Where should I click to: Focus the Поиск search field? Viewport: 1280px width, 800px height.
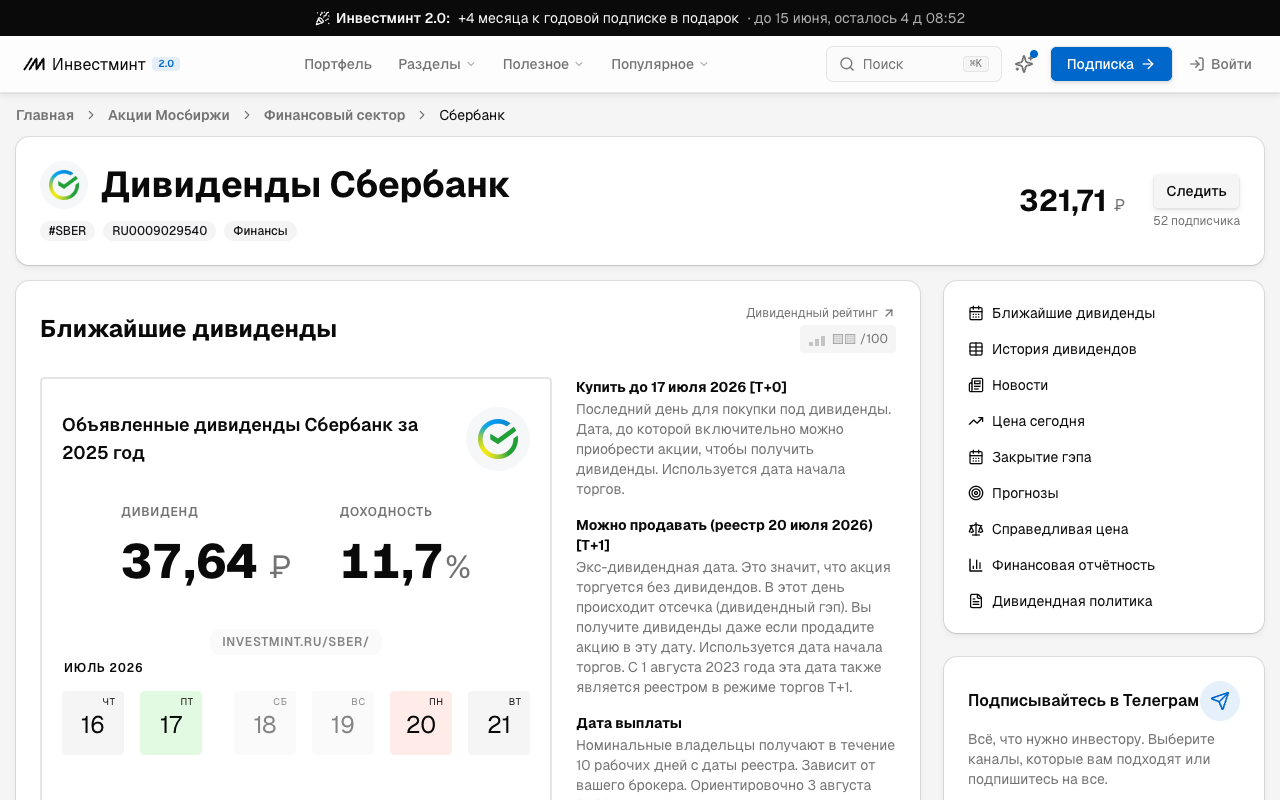pos(914,64)
